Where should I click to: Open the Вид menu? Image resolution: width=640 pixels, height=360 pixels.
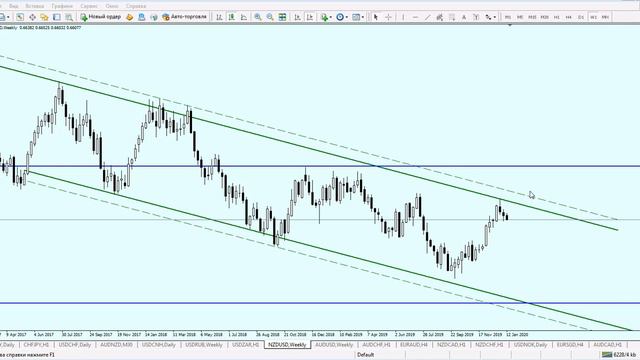coord(13,6)
